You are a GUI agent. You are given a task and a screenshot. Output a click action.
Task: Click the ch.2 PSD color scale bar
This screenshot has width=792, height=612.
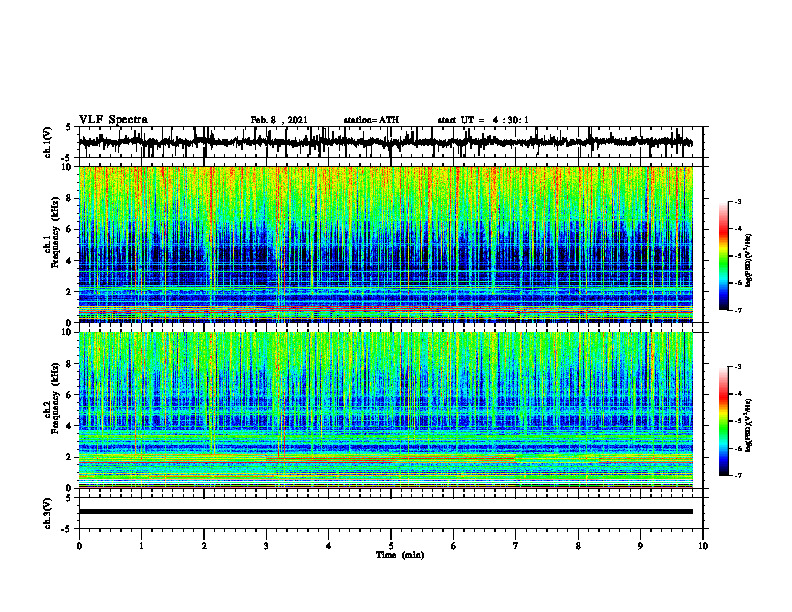coord(724,421)
